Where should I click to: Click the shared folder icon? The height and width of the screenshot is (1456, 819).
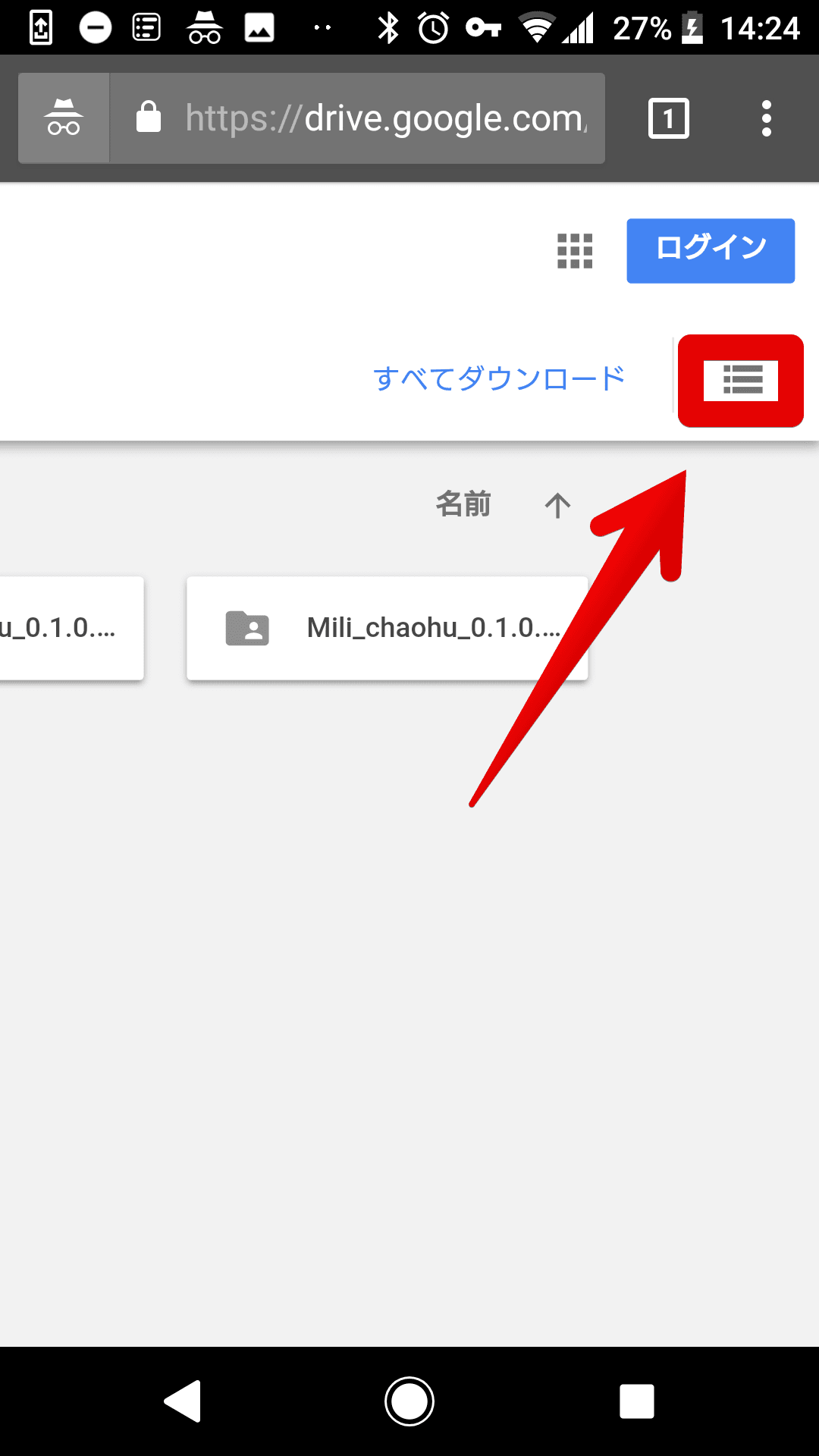tap(247, 629)
